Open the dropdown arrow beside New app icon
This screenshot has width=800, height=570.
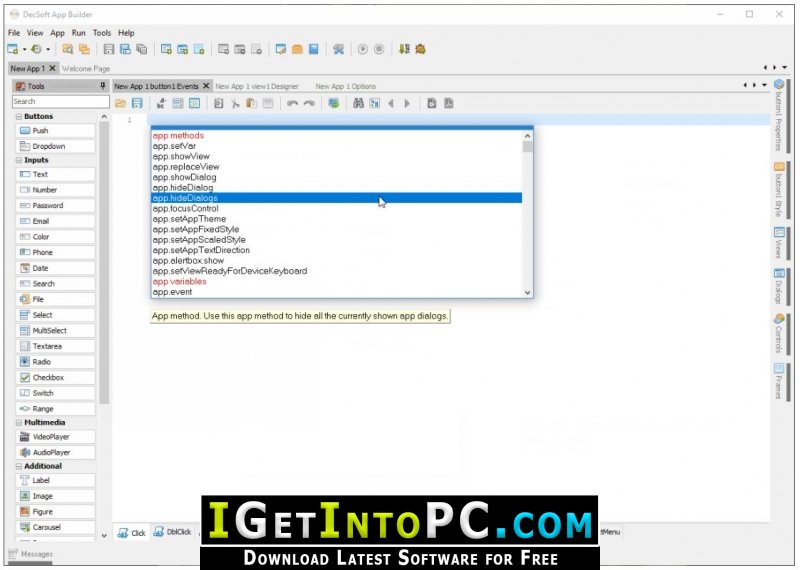click(x=24, y=49)
